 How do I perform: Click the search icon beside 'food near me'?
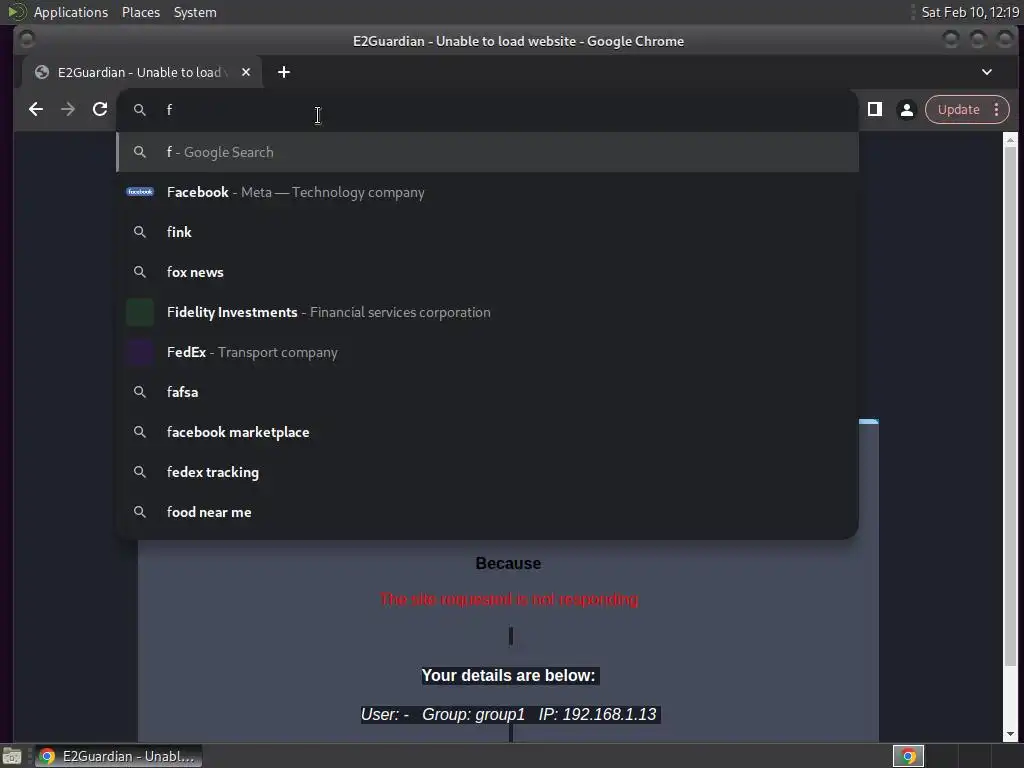click(x=140, y=512)
